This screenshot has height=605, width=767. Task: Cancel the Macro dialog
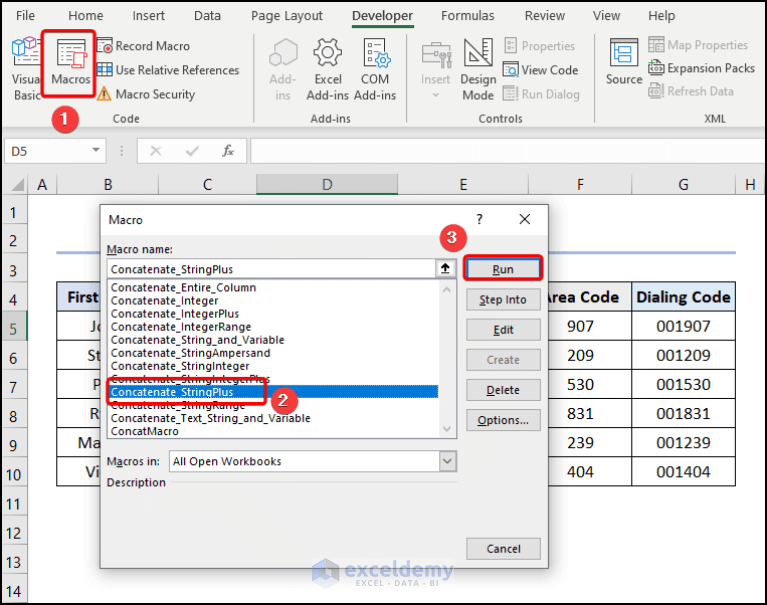pyautogui.click(x=503, y=549)
